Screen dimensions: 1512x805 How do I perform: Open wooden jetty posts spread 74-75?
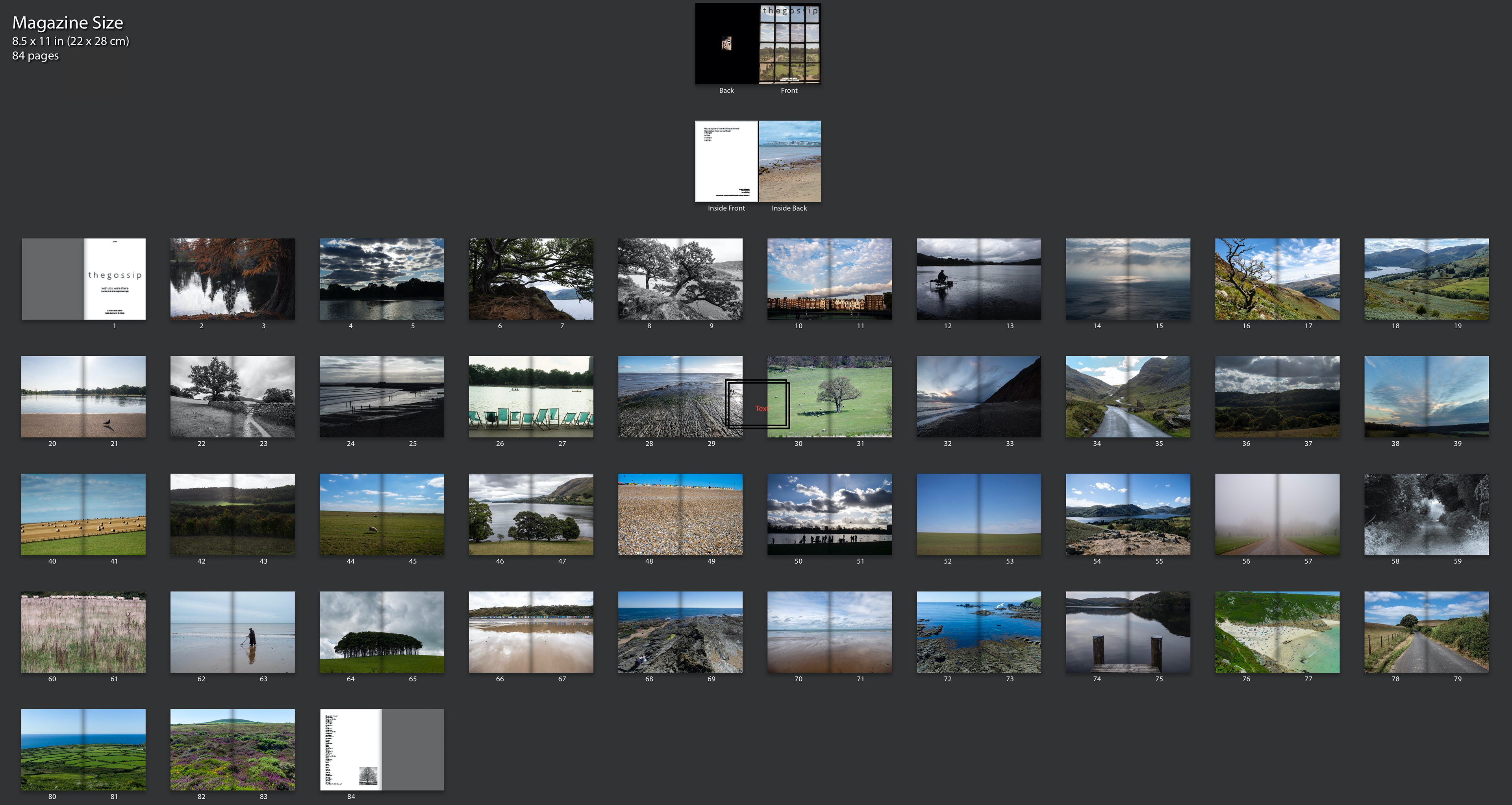[1128, 632]
